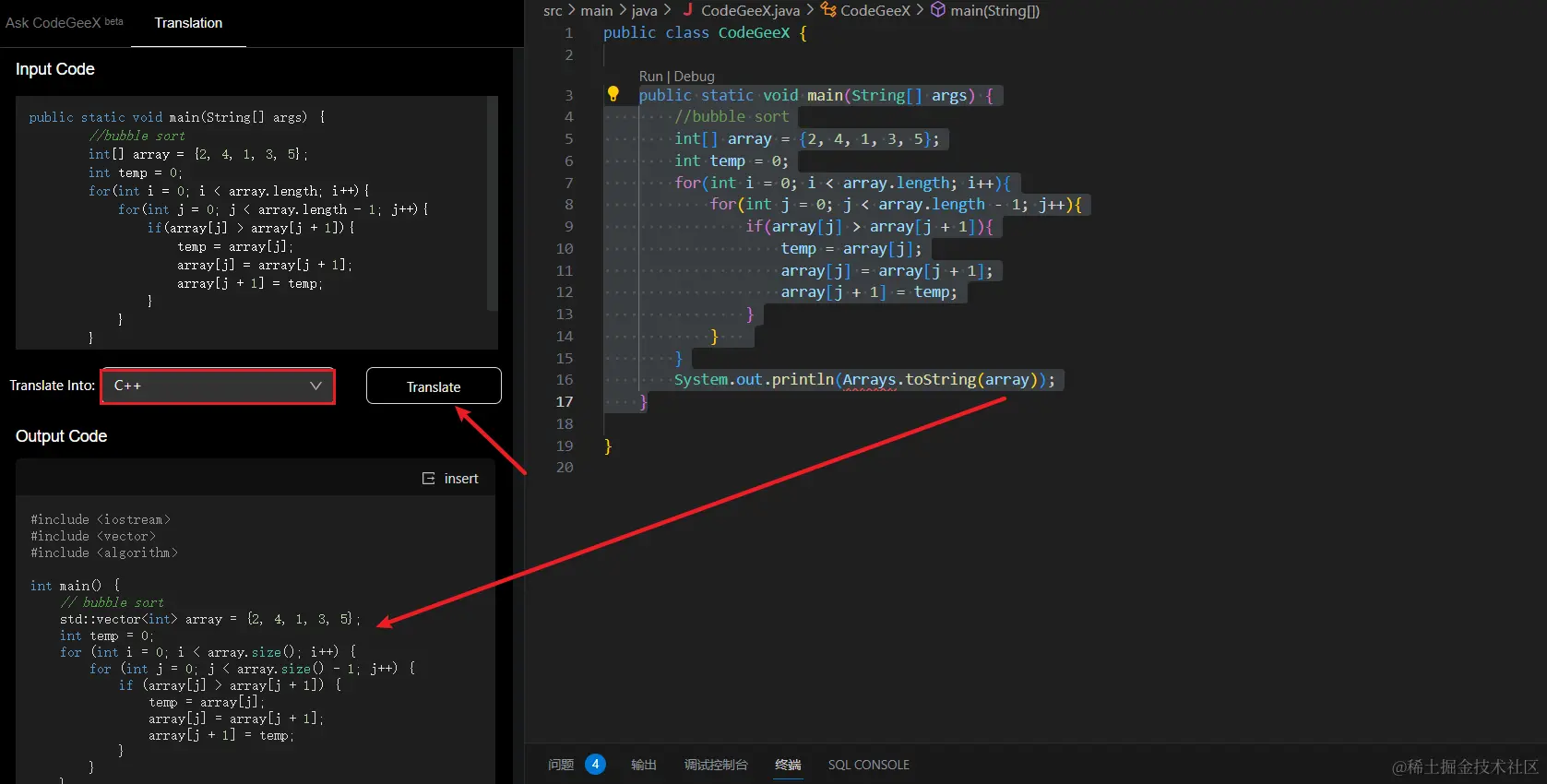
Task: Click the 'public class CodeGeeX {' line in editor
Action: point(706,33)
